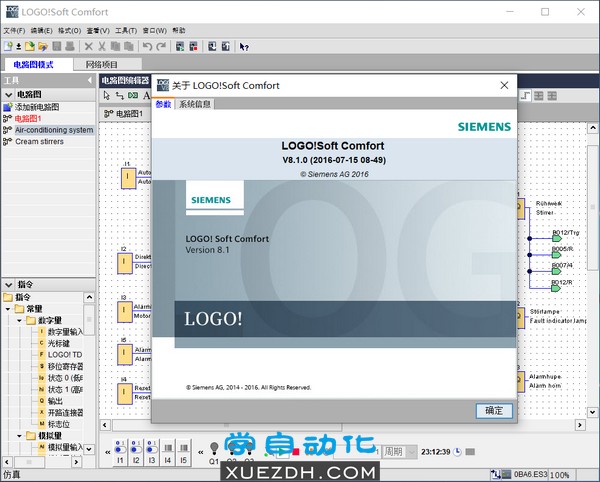Viewport: 600px width, 482px height.
Task: Select the arrow selection tool in editor
Action: (107, 95)
